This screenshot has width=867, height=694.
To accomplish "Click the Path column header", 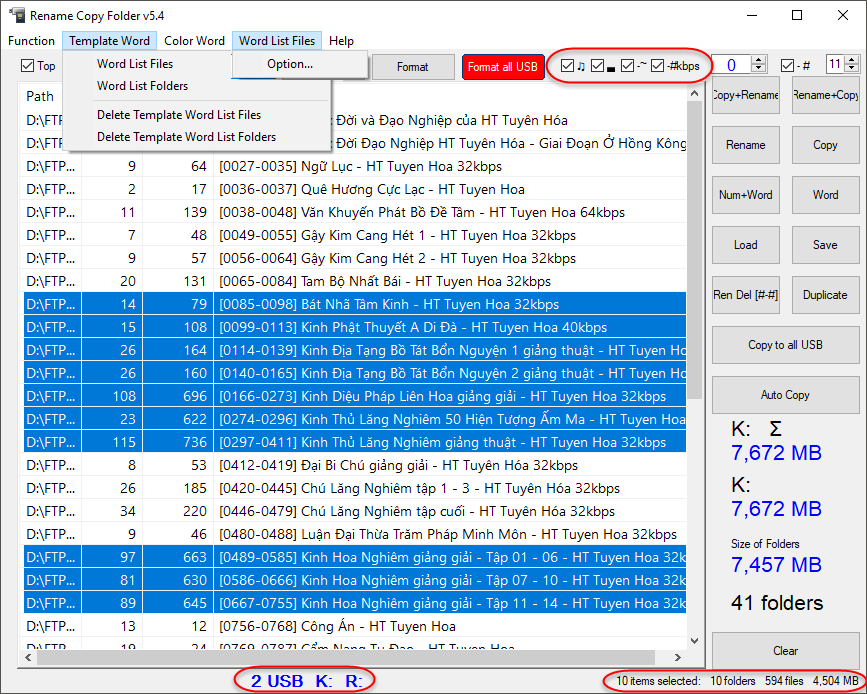I will coord(40,96).
